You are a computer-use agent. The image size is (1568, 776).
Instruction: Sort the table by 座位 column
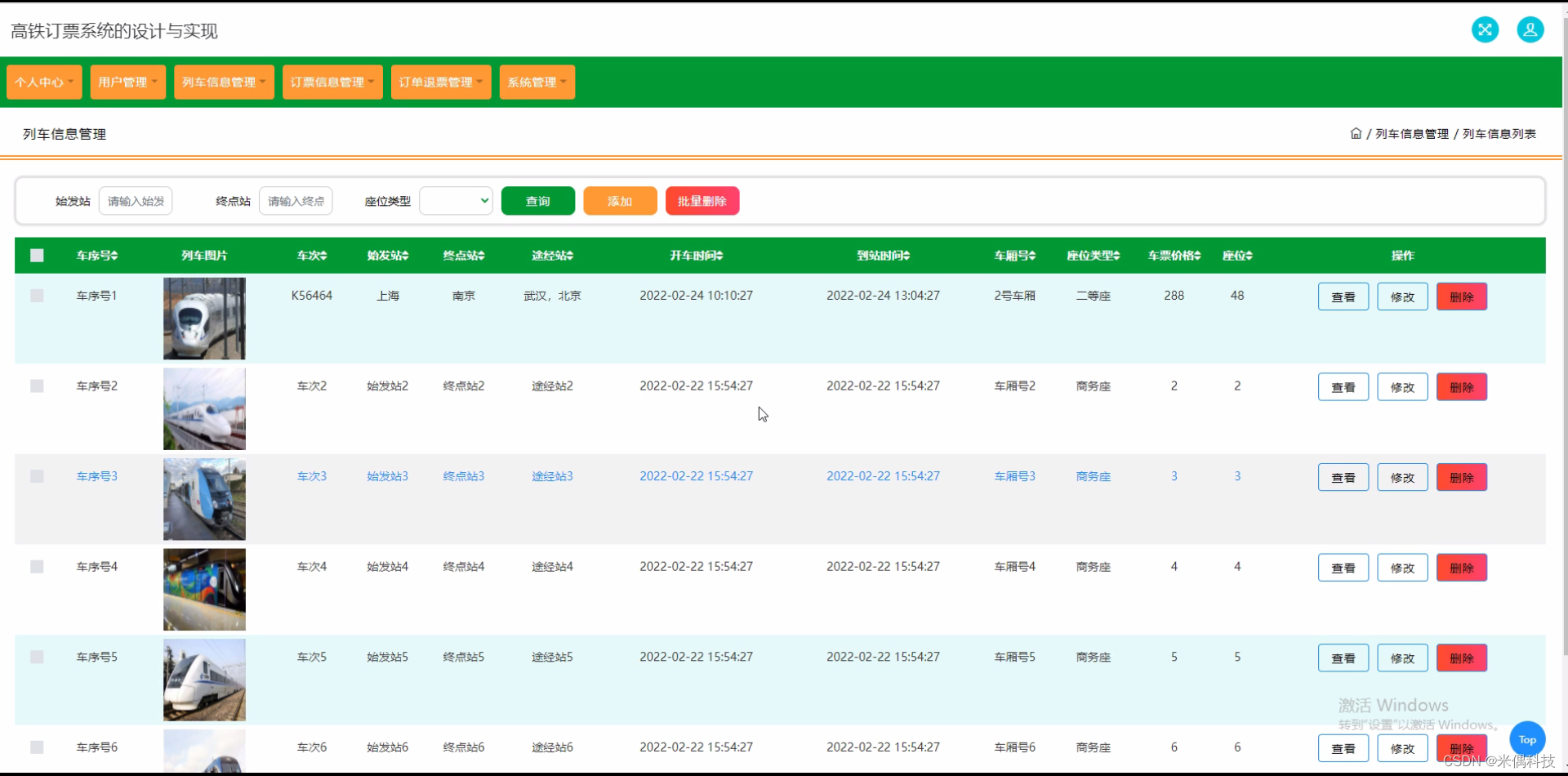(1236, 255)
